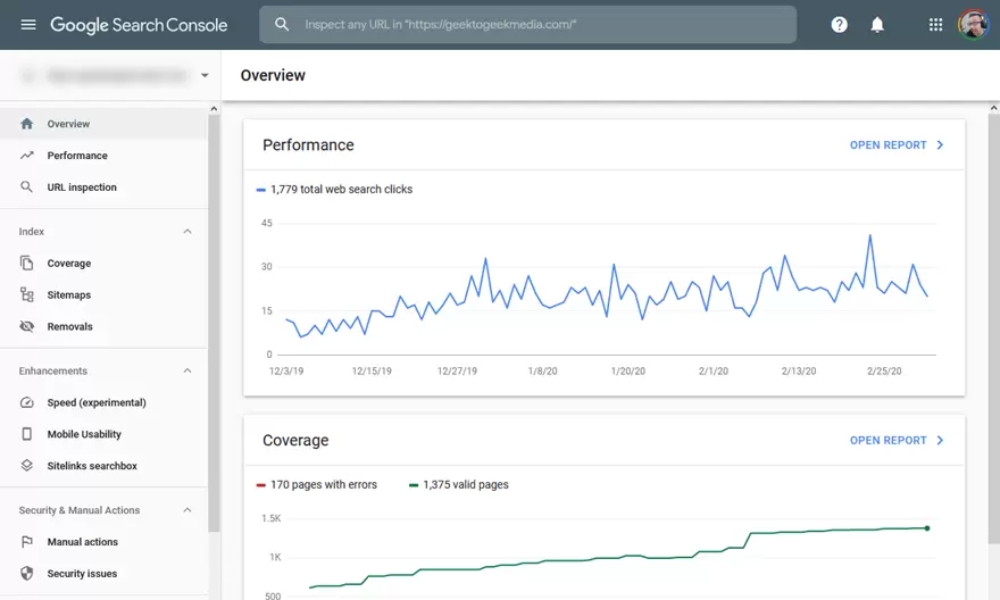Click the 2/25/20 date label on chart
1000x600 pixels.
click(x=884, y=371)
